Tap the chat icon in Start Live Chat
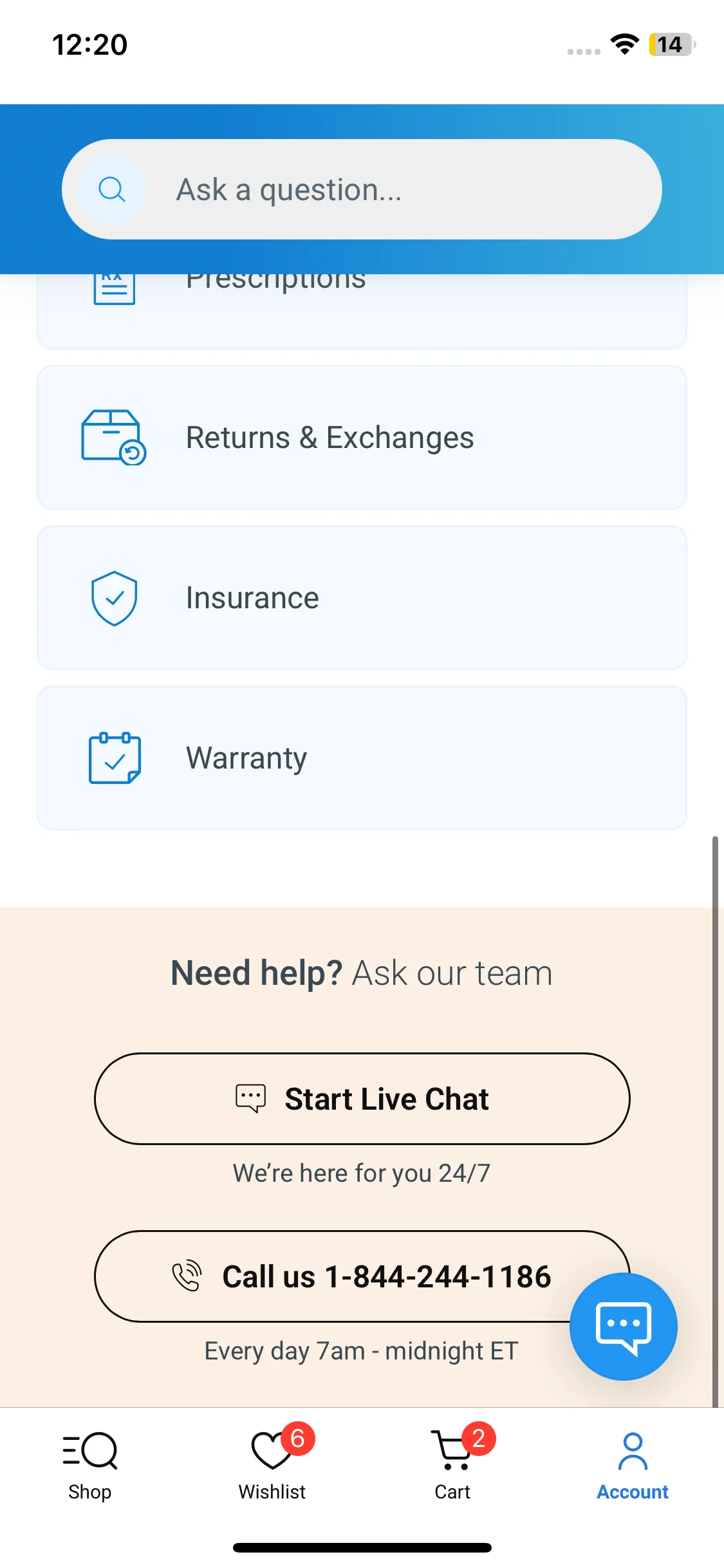Viewport: 724px width, 1568px height. click(250, 1098)
